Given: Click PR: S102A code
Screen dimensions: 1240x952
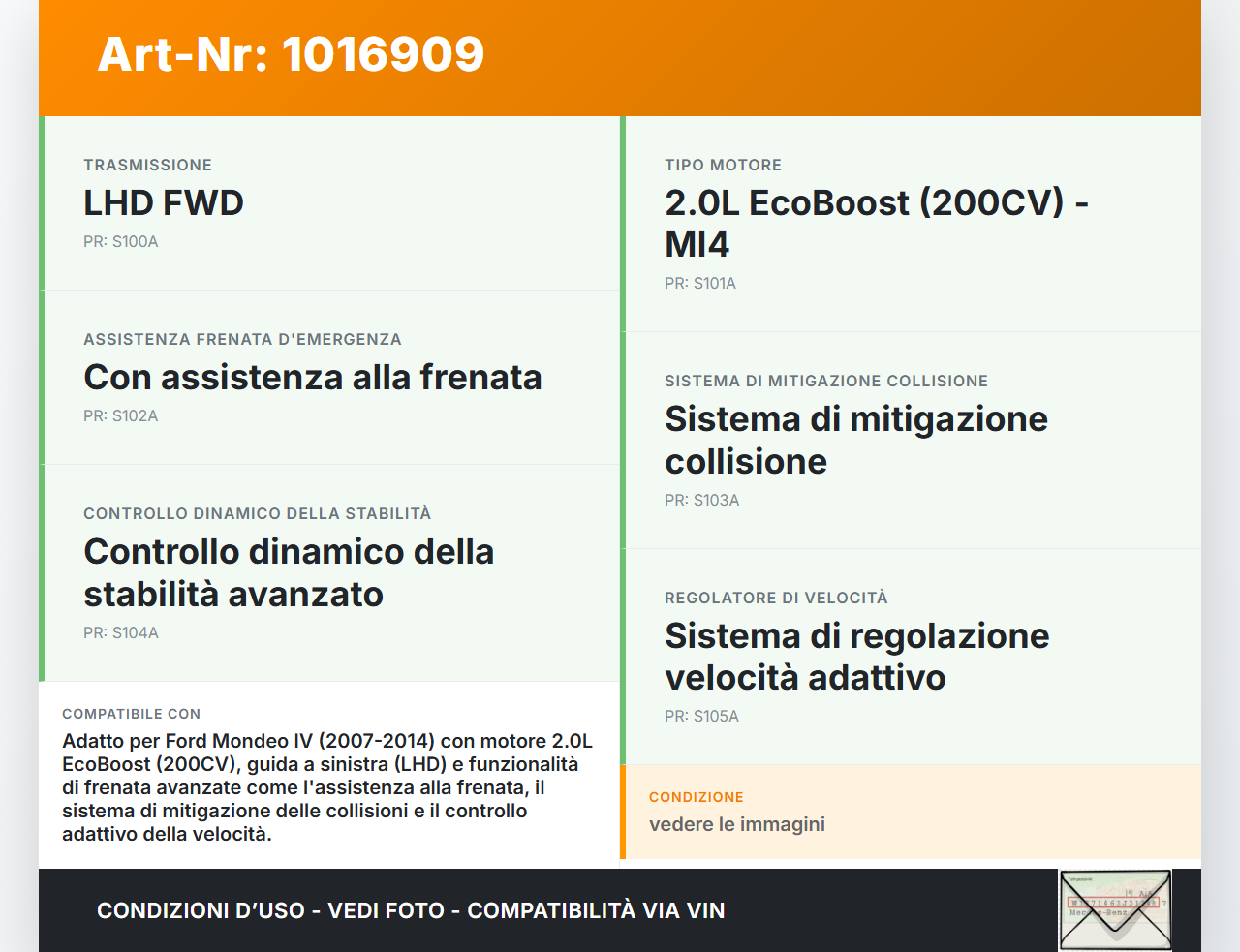Looking at the screenshot, I should 121,416.
